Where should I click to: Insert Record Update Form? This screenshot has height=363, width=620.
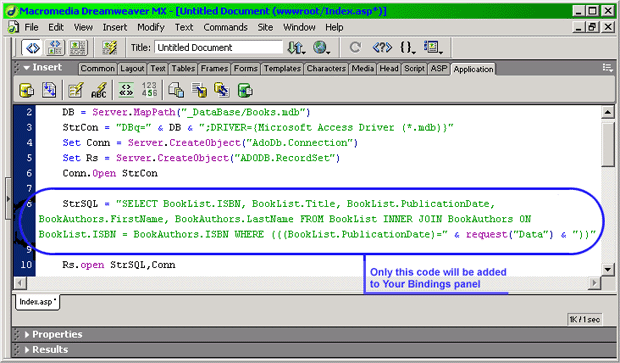click(222, 91)
